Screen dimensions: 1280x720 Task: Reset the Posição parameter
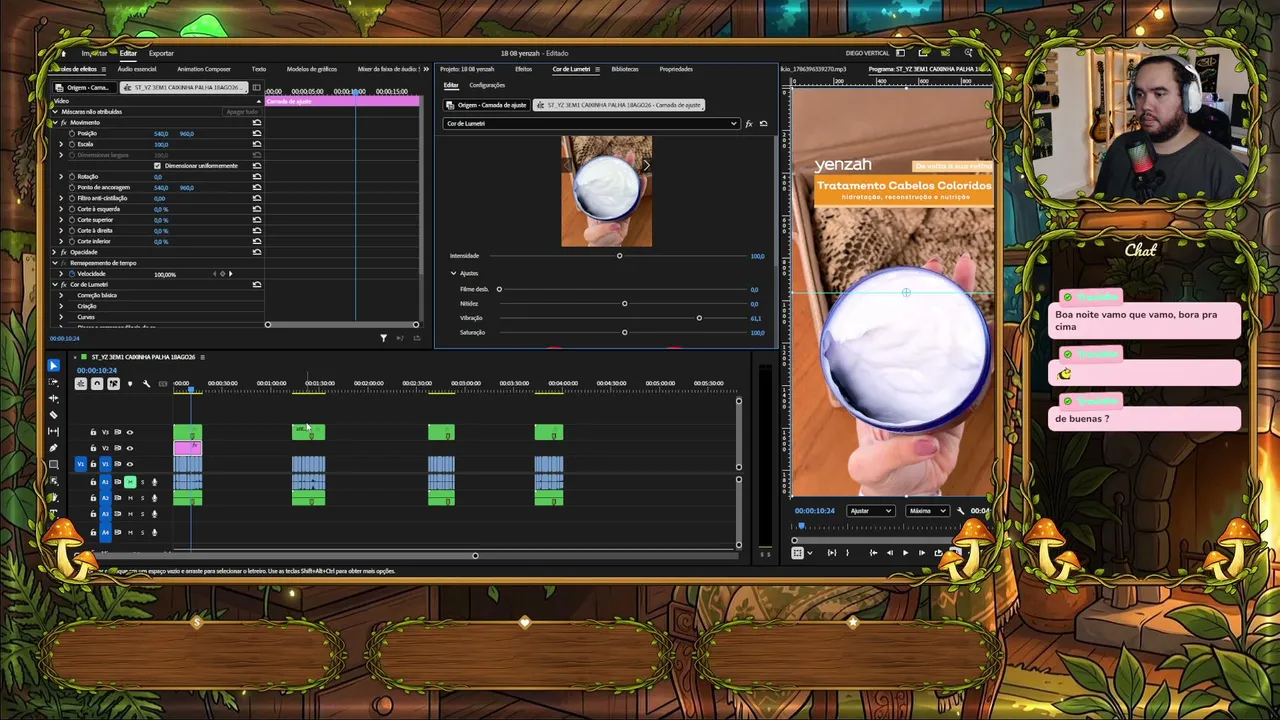pos(257,133)
